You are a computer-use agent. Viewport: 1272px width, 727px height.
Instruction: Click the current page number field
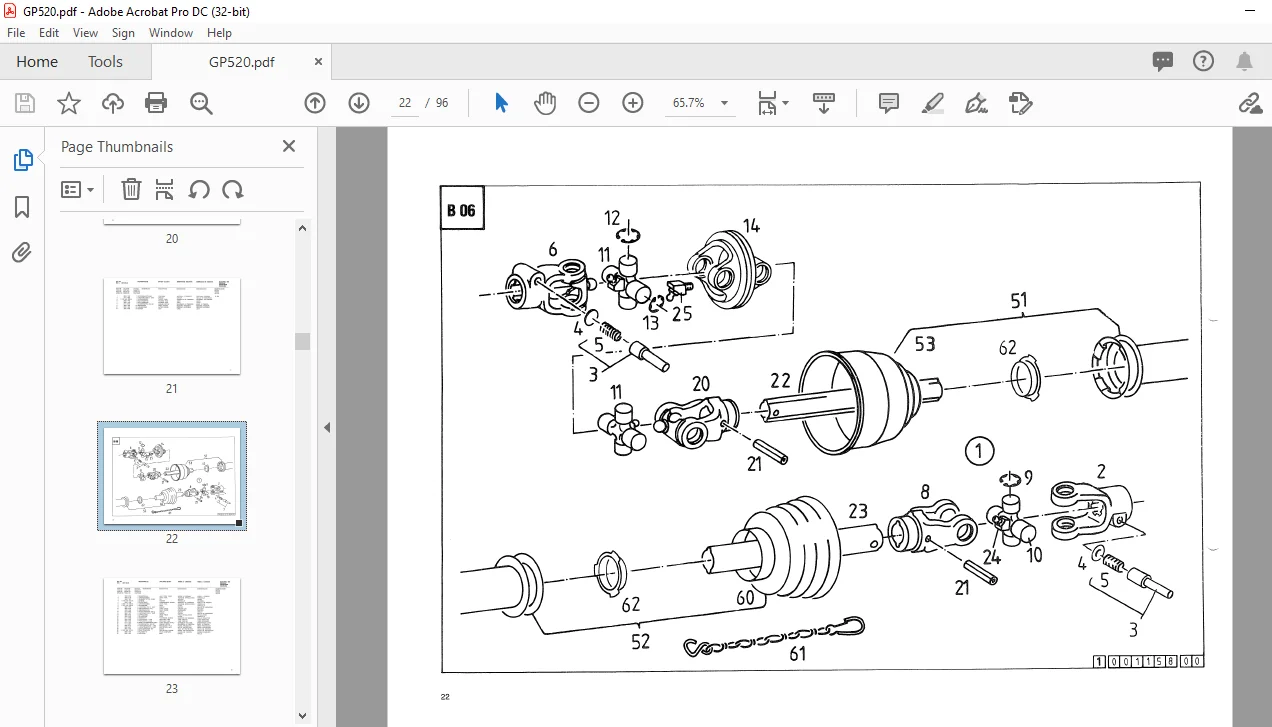(x=404, y=103)
